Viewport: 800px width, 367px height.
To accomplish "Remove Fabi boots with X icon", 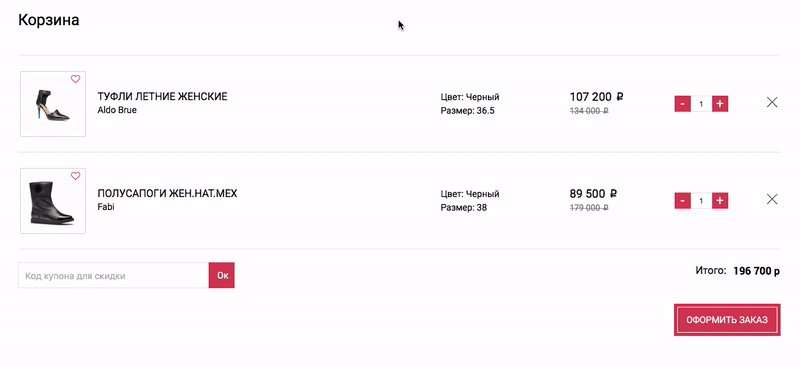I will tap(772, 199).
